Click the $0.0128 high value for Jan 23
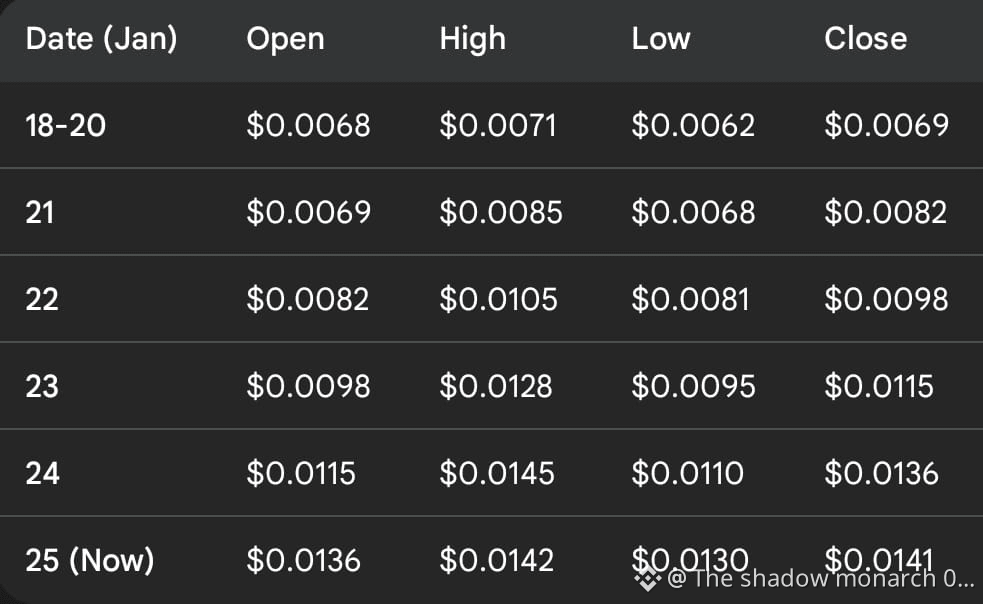 496,386
